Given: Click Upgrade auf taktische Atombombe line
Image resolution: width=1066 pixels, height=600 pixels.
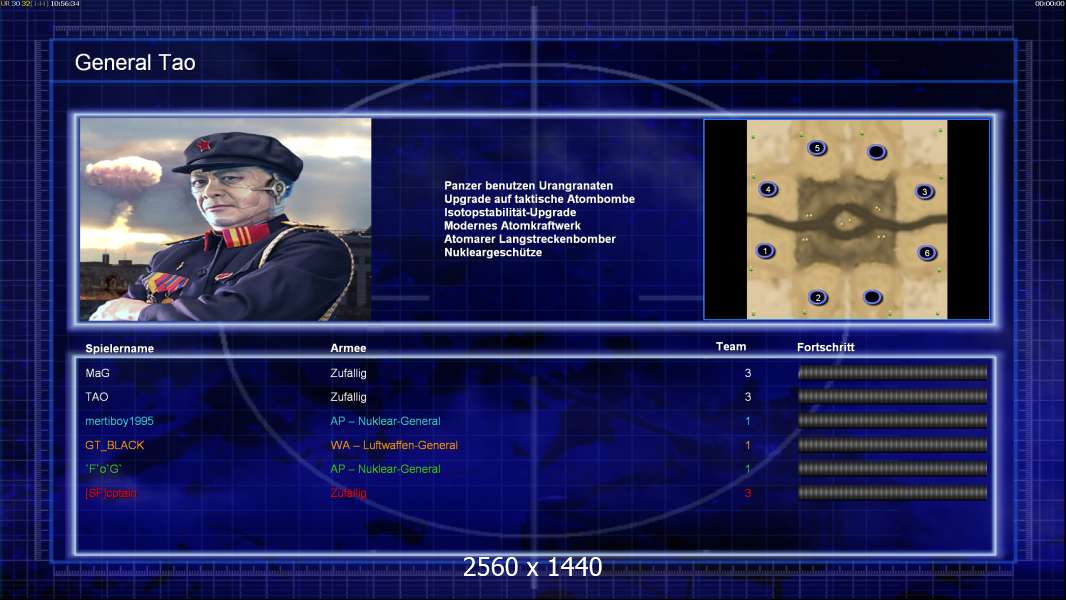Looking at the screenshot, I should [x=539, y=199].
